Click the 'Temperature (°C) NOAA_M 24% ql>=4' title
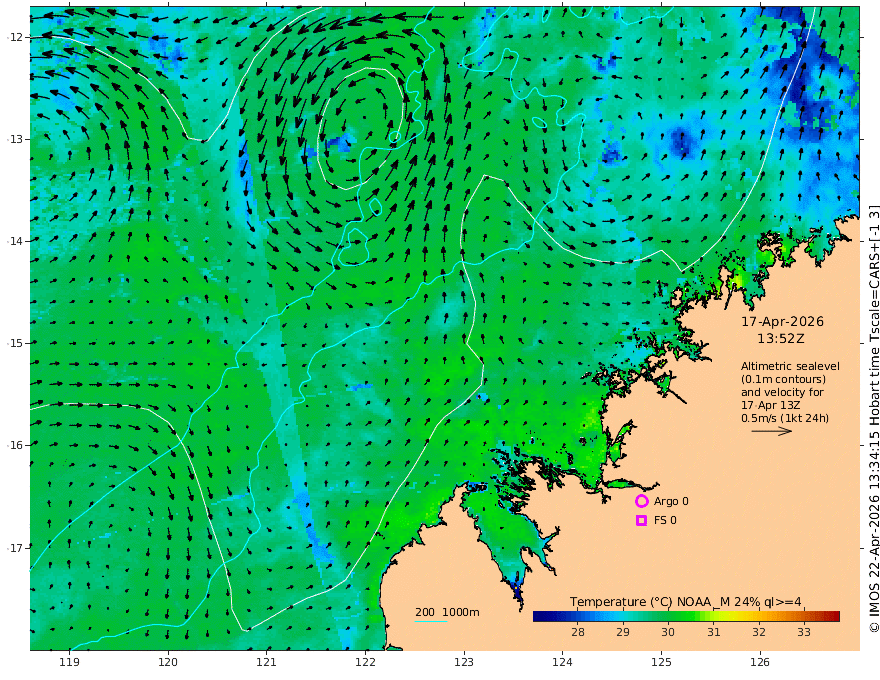Viewport: 880px width, 680px height. tap(686, 602)
